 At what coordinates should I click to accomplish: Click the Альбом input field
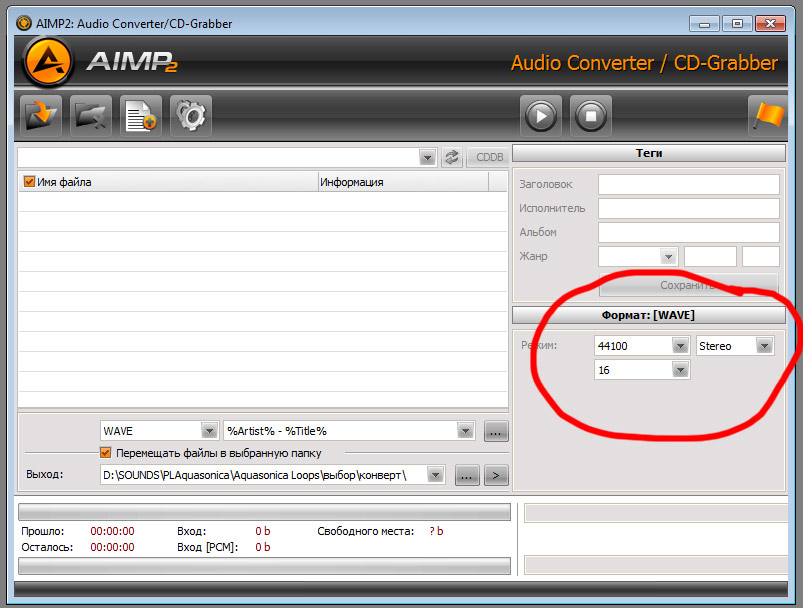(x=689, y=232)
